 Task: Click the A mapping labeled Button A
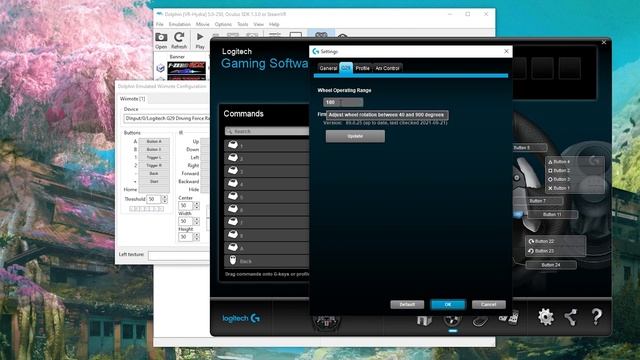click(x=154, y=141)
